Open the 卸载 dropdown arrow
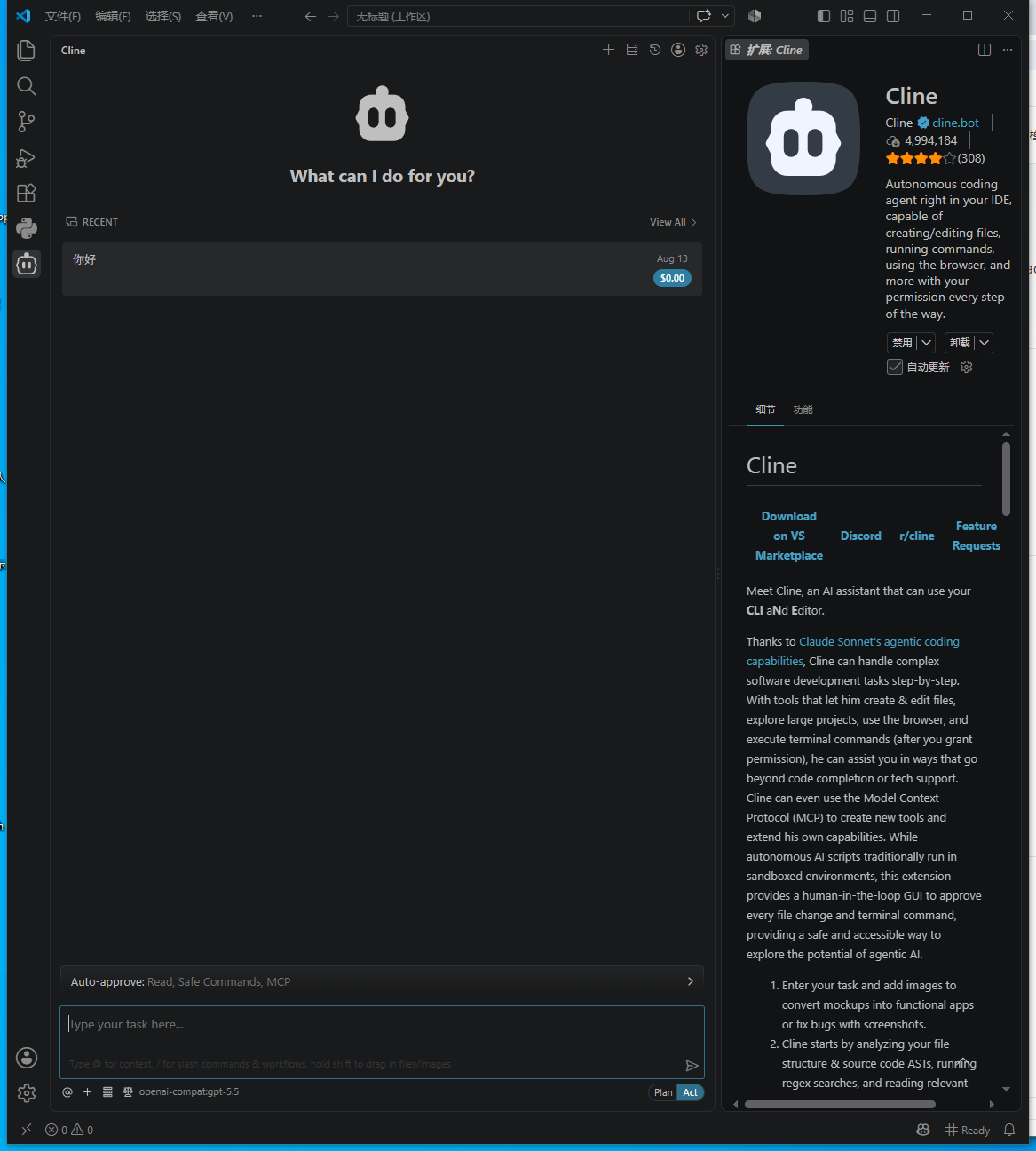Viewport: 1036px width, 1151px height. click(984, 343)
